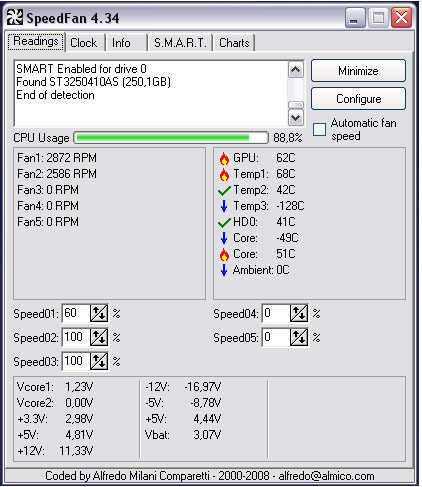The height and width of the screenshot is (487, 422).
Task: Click the -5V -8,78V voltage reading
Action: [x=183, y=403]
